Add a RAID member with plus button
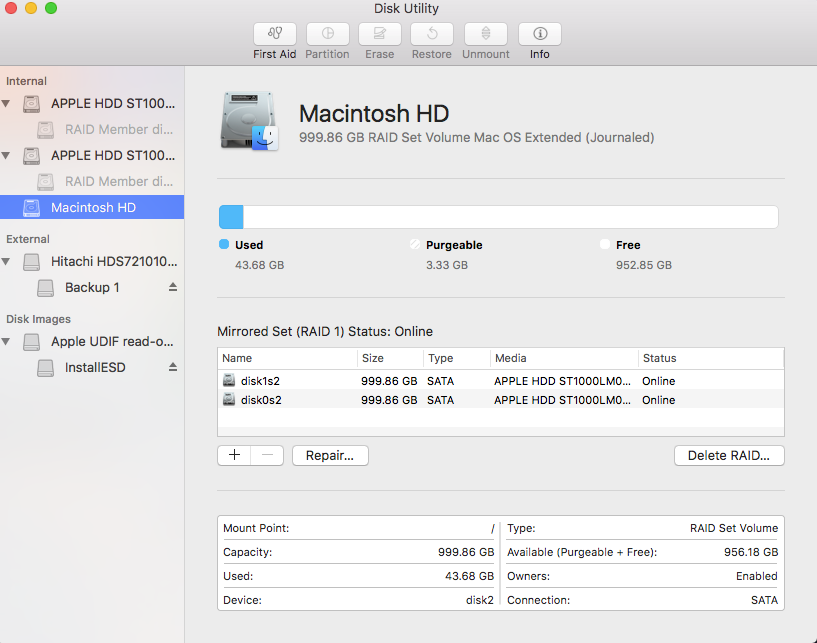This screenshot has width=817, height=643. [x=234, y=455]
